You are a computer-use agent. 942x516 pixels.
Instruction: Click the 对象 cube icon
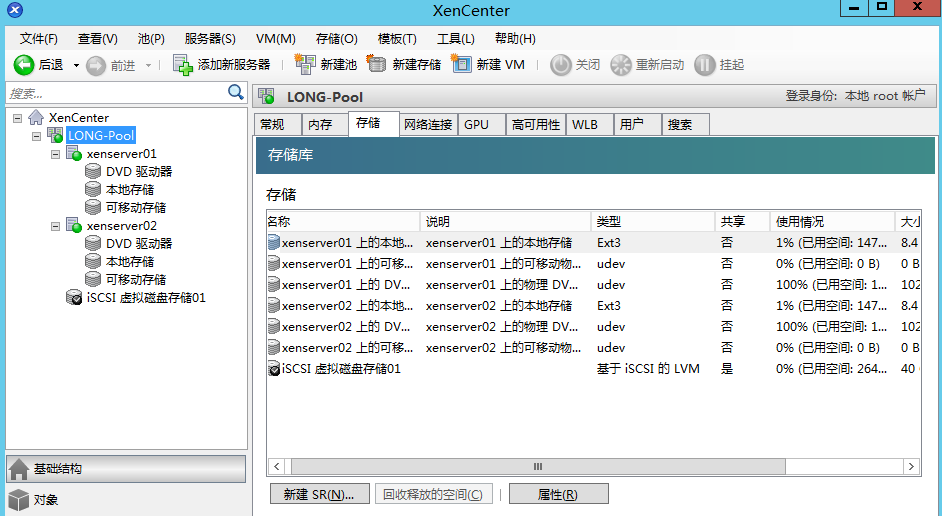[x=19, y=500]
